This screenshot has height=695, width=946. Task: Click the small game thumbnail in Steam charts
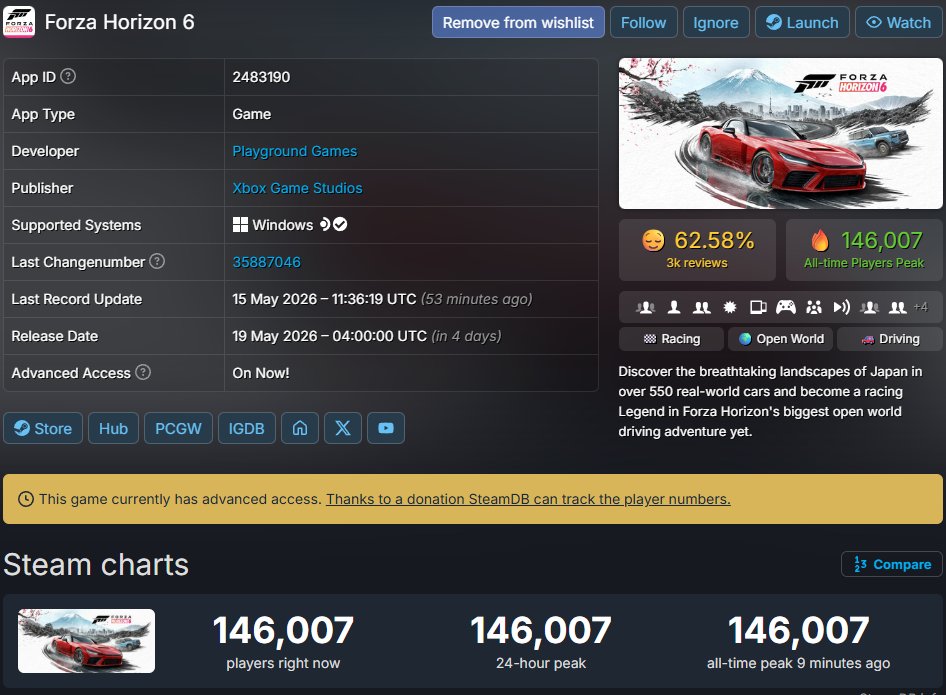pyautogui.click(x=86, y=641)
